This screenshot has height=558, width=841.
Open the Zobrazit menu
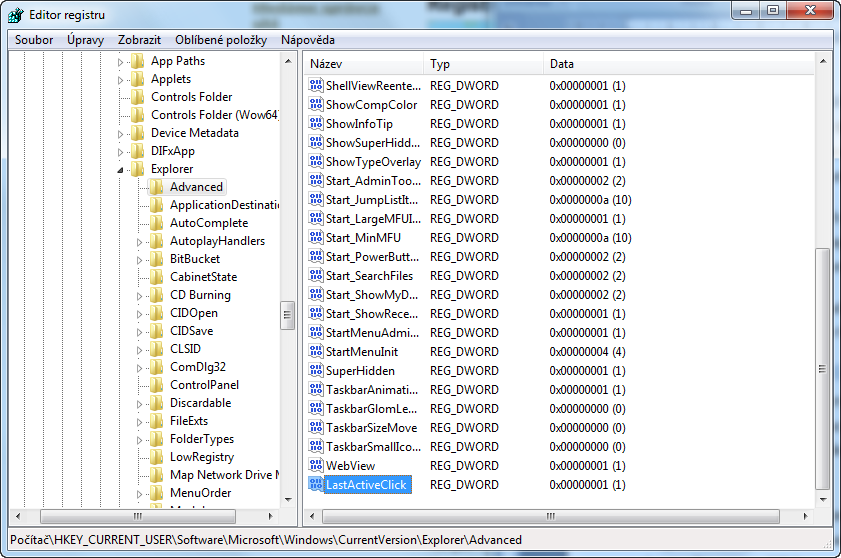point(139,40)
